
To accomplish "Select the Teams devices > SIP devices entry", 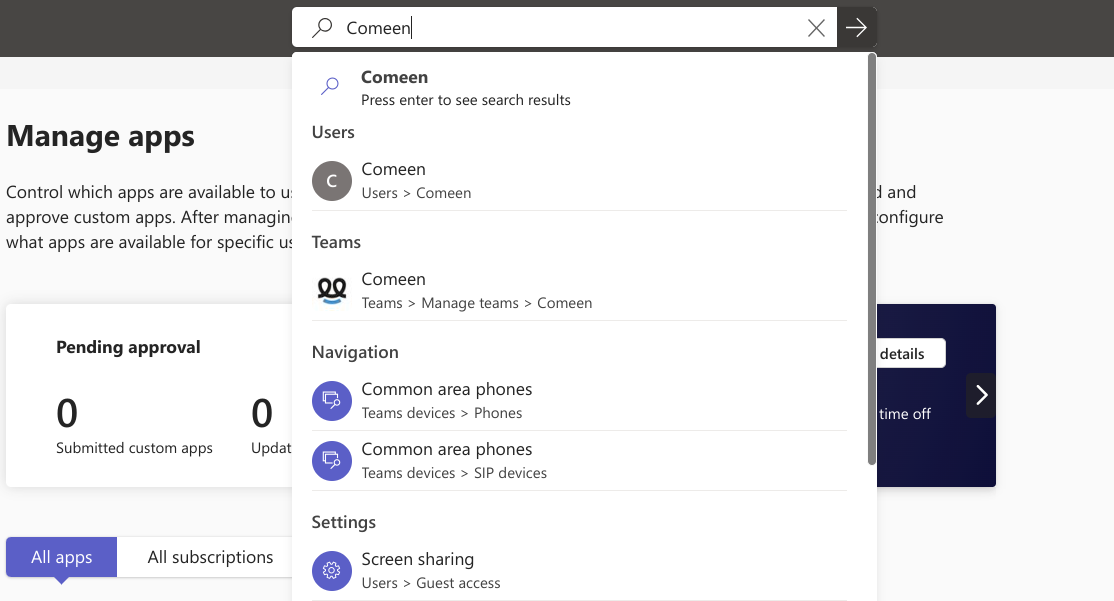I will click(579, 460).
